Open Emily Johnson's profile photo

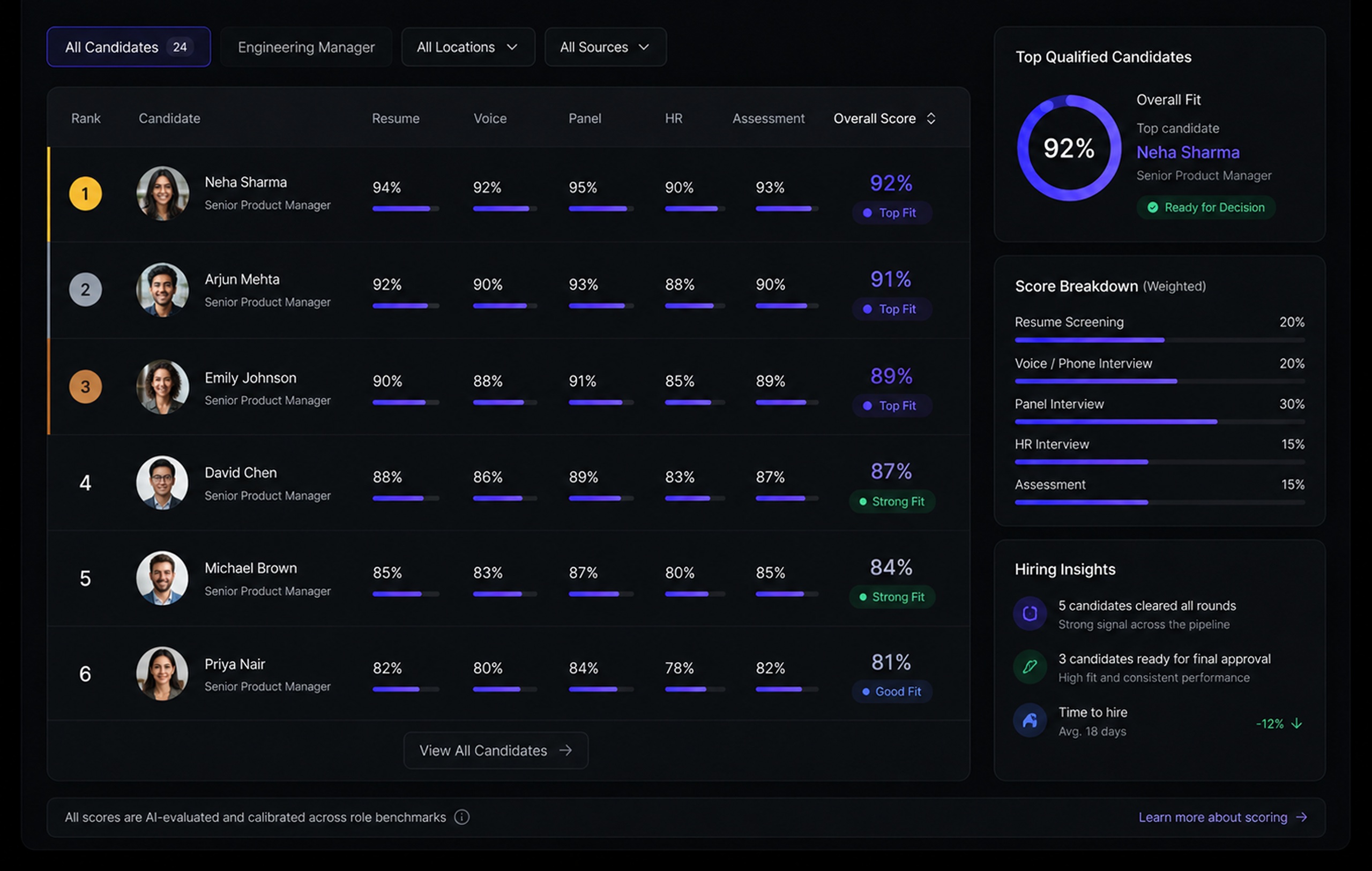162,386
